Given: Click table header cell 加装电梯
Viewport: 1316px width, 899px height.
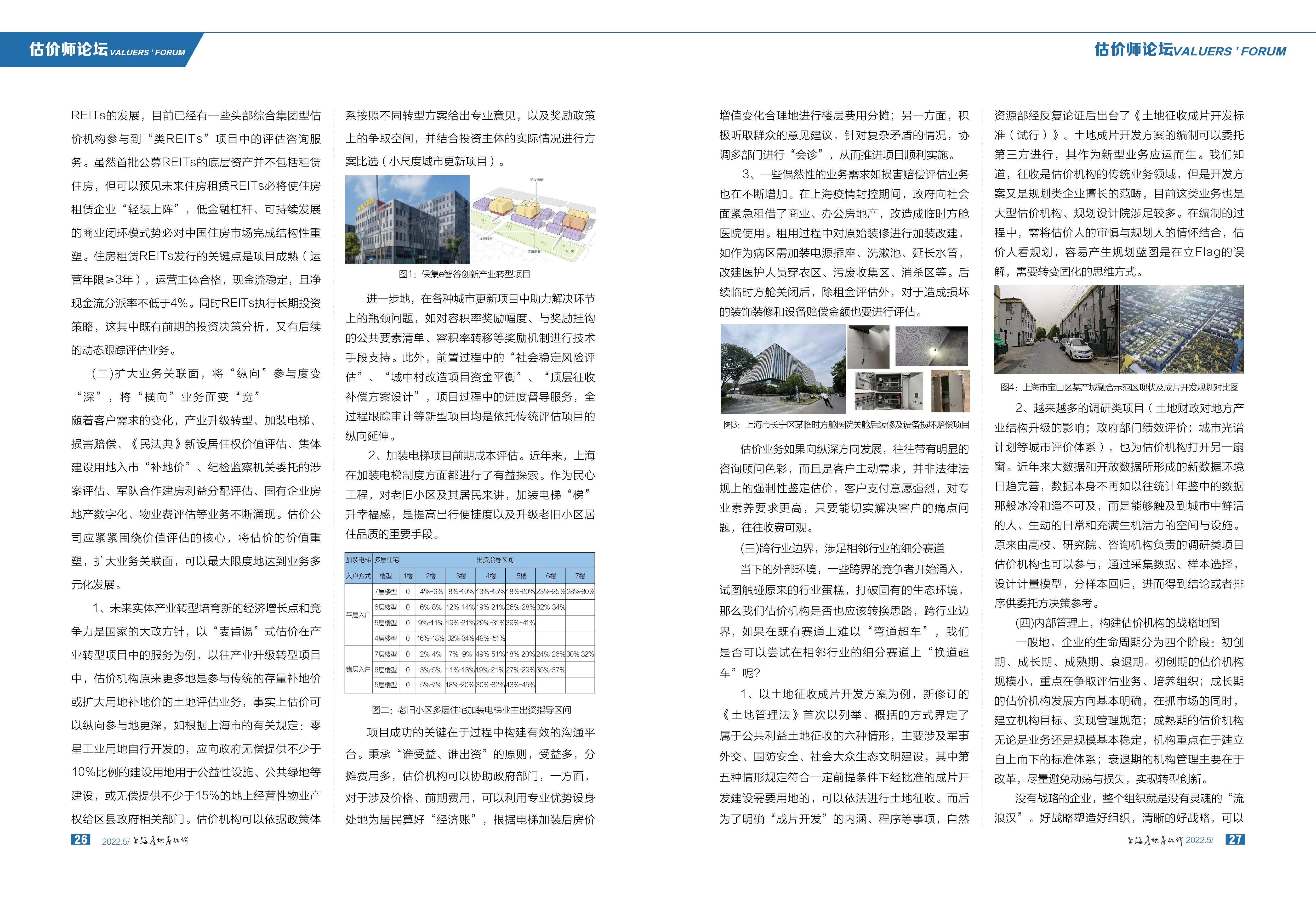Looking at the screenshot, I should coord(358,560).
